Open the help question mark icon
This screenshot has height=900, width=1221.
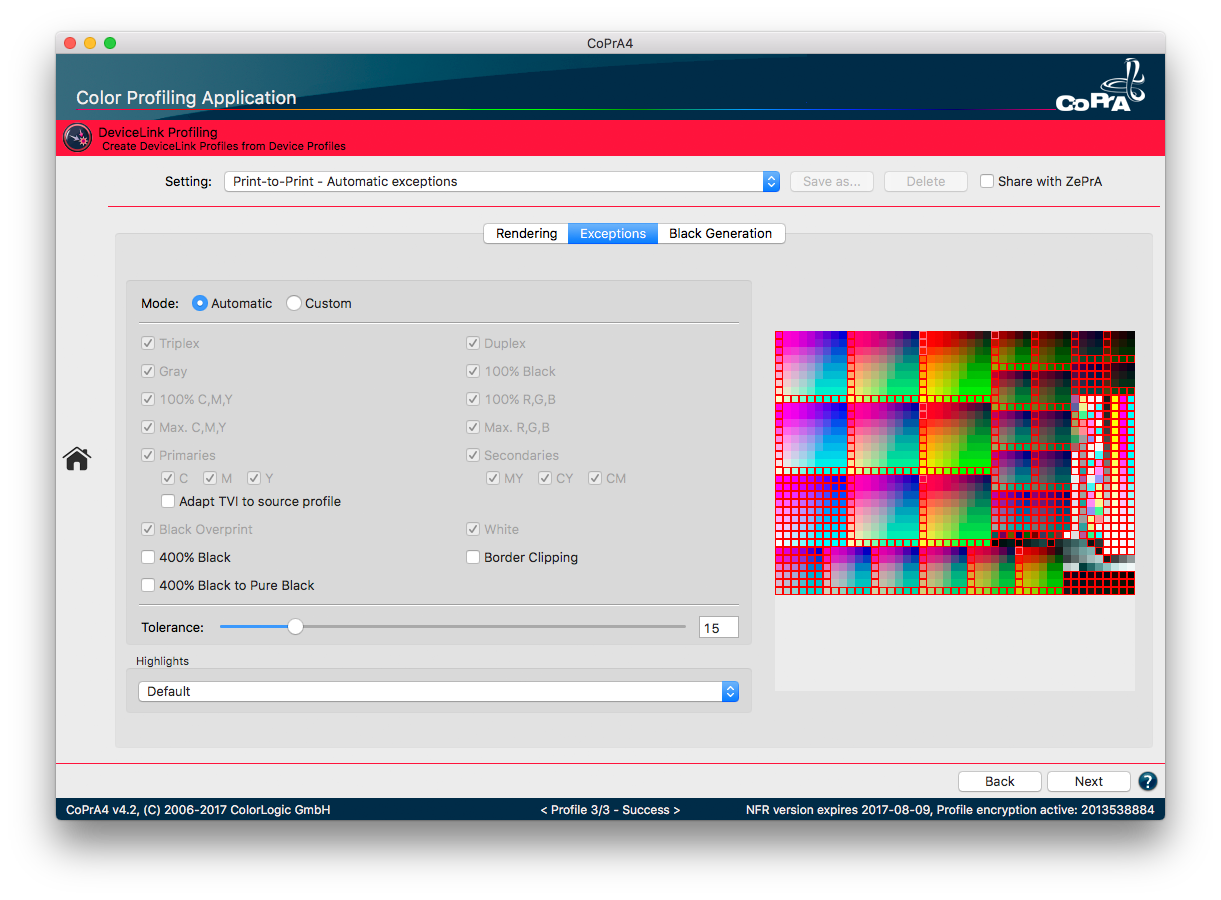coord(1148,781)
